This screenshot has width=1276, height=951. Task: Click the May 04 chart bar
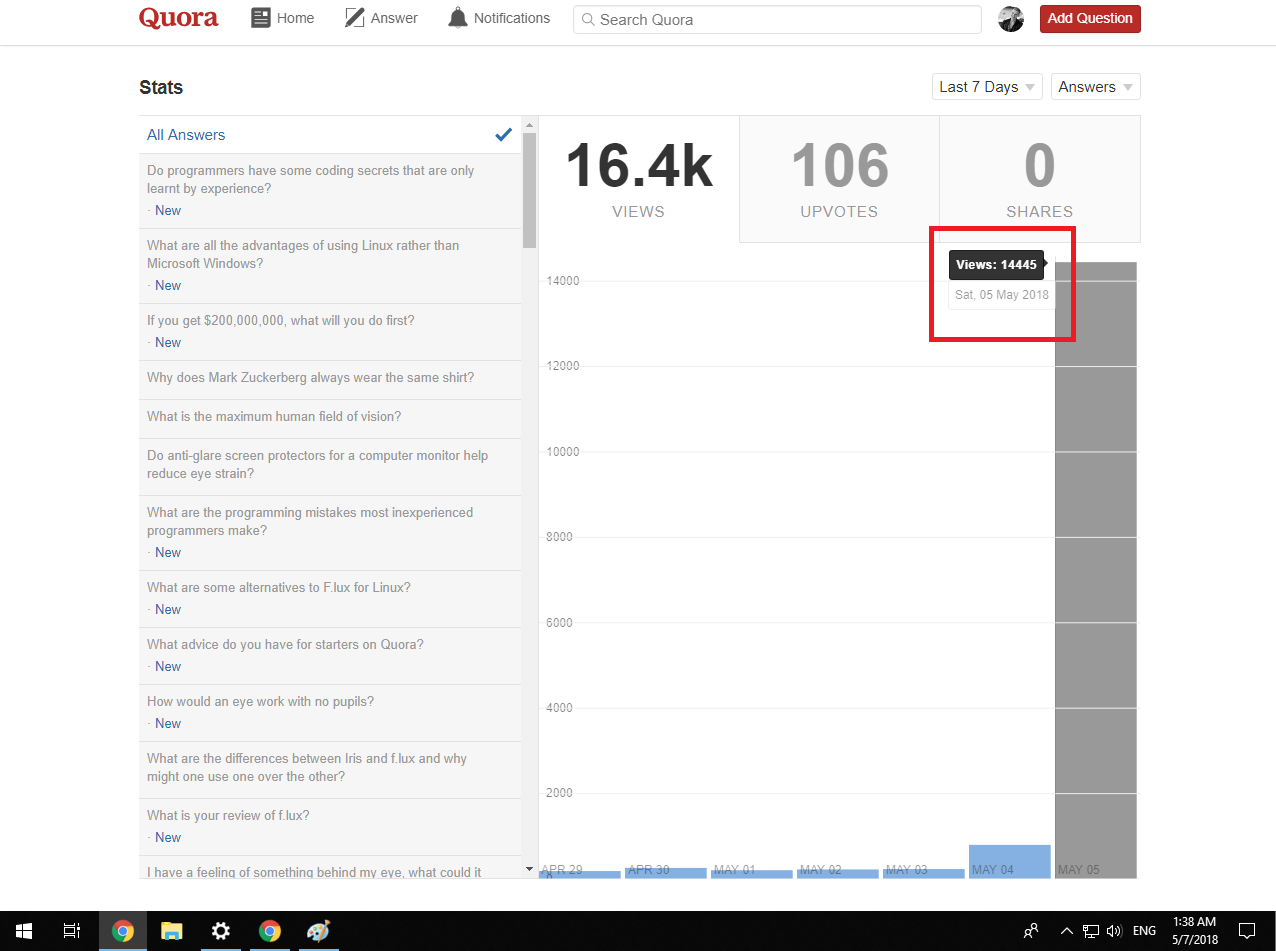(x=1009, y=861)
